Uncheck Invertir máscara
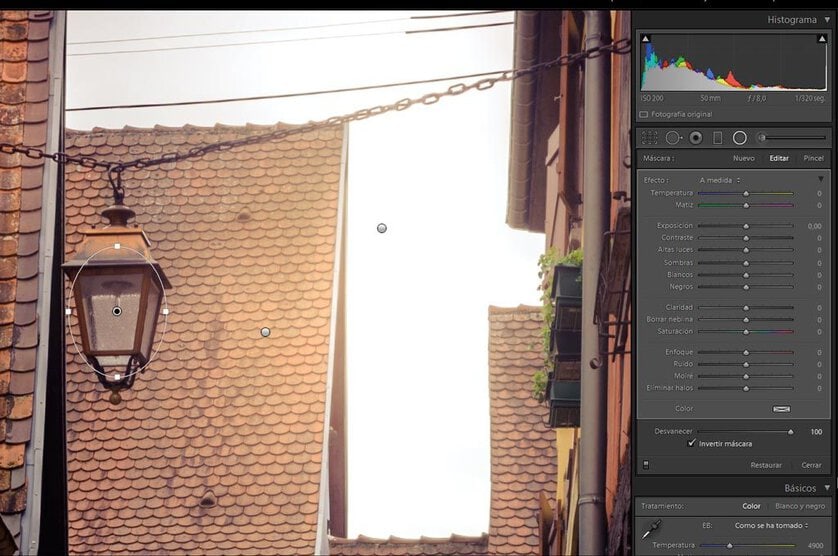Image resolution: width=838 pixels, height=556 pixels. click(x=692, y=443)
